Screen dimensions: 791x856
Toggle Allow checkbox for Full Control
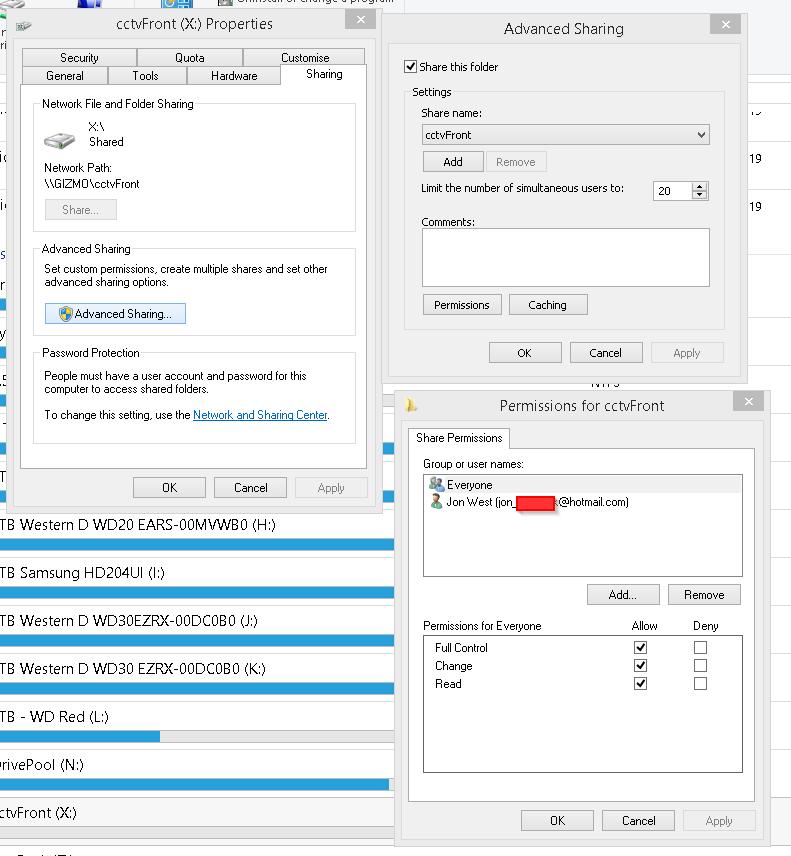pyautogui.click(x=641, y=648)
